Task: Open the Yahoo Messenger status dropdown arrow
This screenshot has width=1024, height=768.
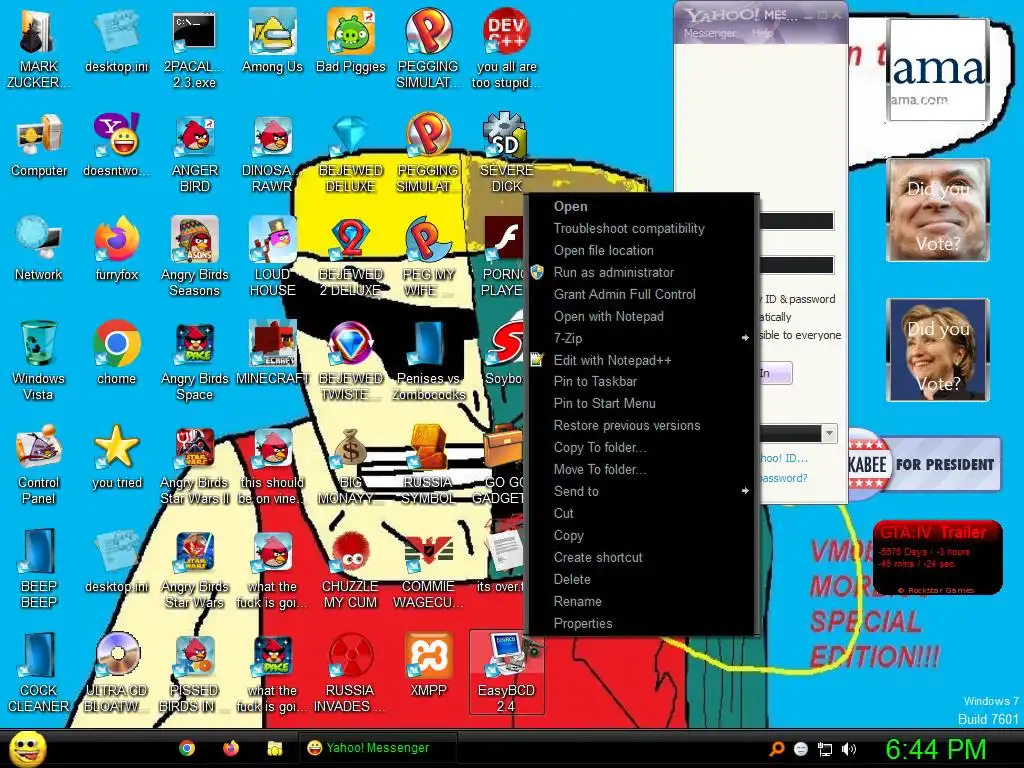Action: pyautogui.click(x=829, y=433)
